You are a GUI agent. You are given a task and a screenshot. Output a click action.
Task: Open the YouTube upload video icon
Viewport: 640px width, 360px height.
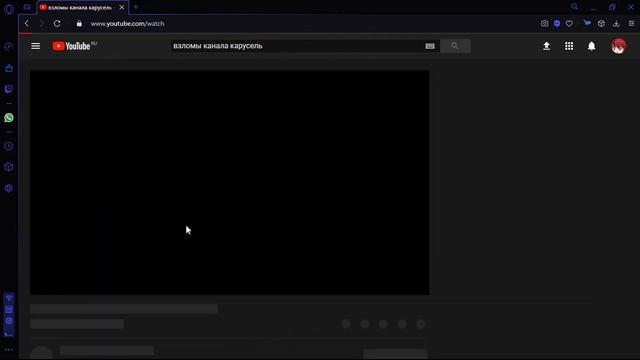coord(547,46)
